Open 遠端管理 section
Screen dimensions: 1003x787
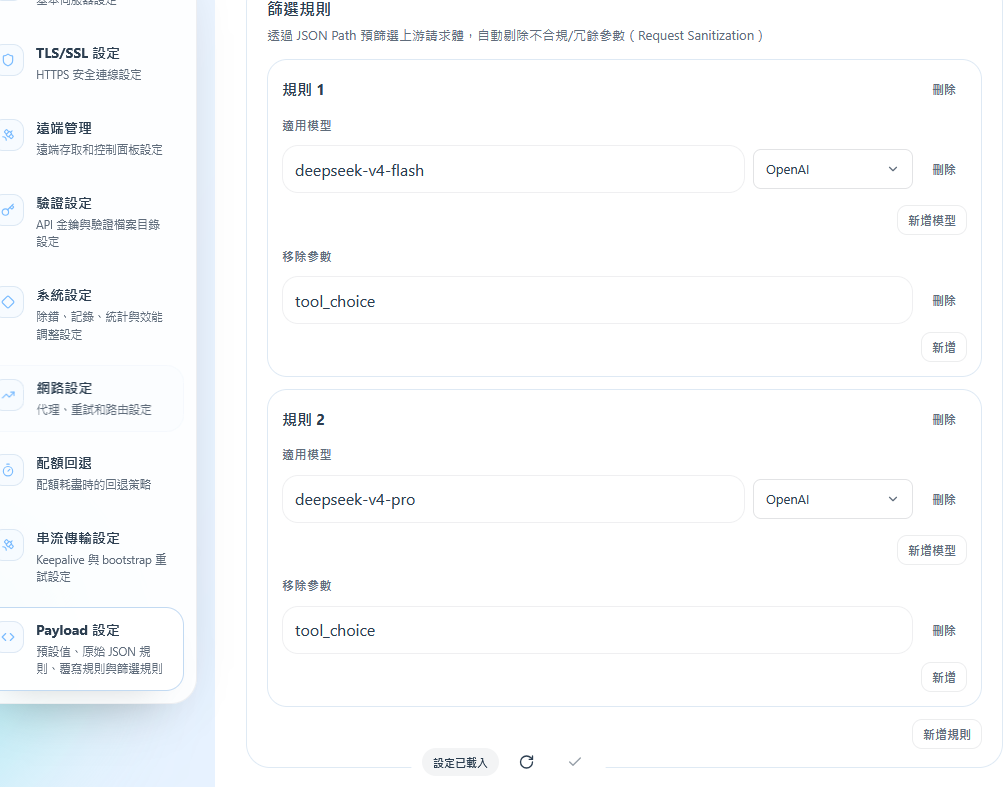point(91,138)
